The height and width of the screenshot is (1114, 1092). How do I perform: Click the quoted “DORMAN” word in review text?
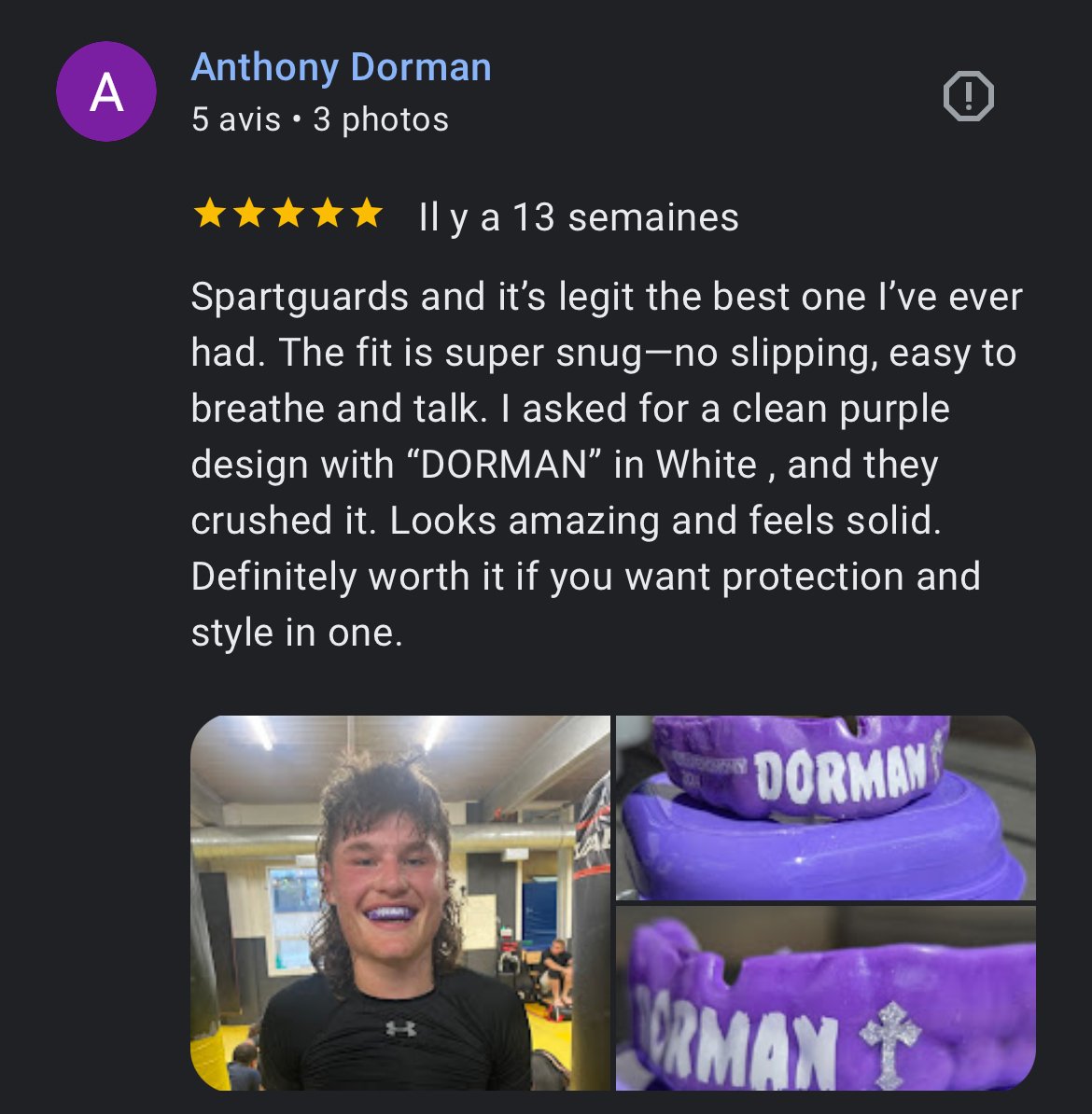[504, 465]
